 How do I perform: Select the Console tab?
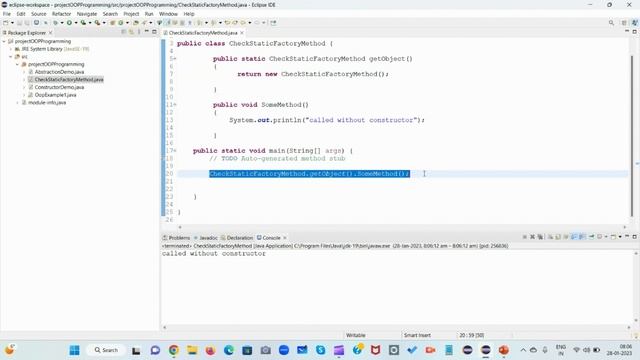tap(269, 238)
